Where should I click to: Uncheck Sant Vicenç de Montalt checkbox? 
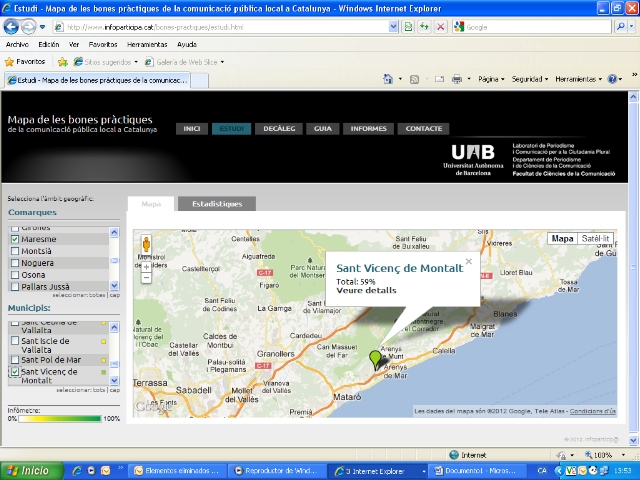pos(15,371)
